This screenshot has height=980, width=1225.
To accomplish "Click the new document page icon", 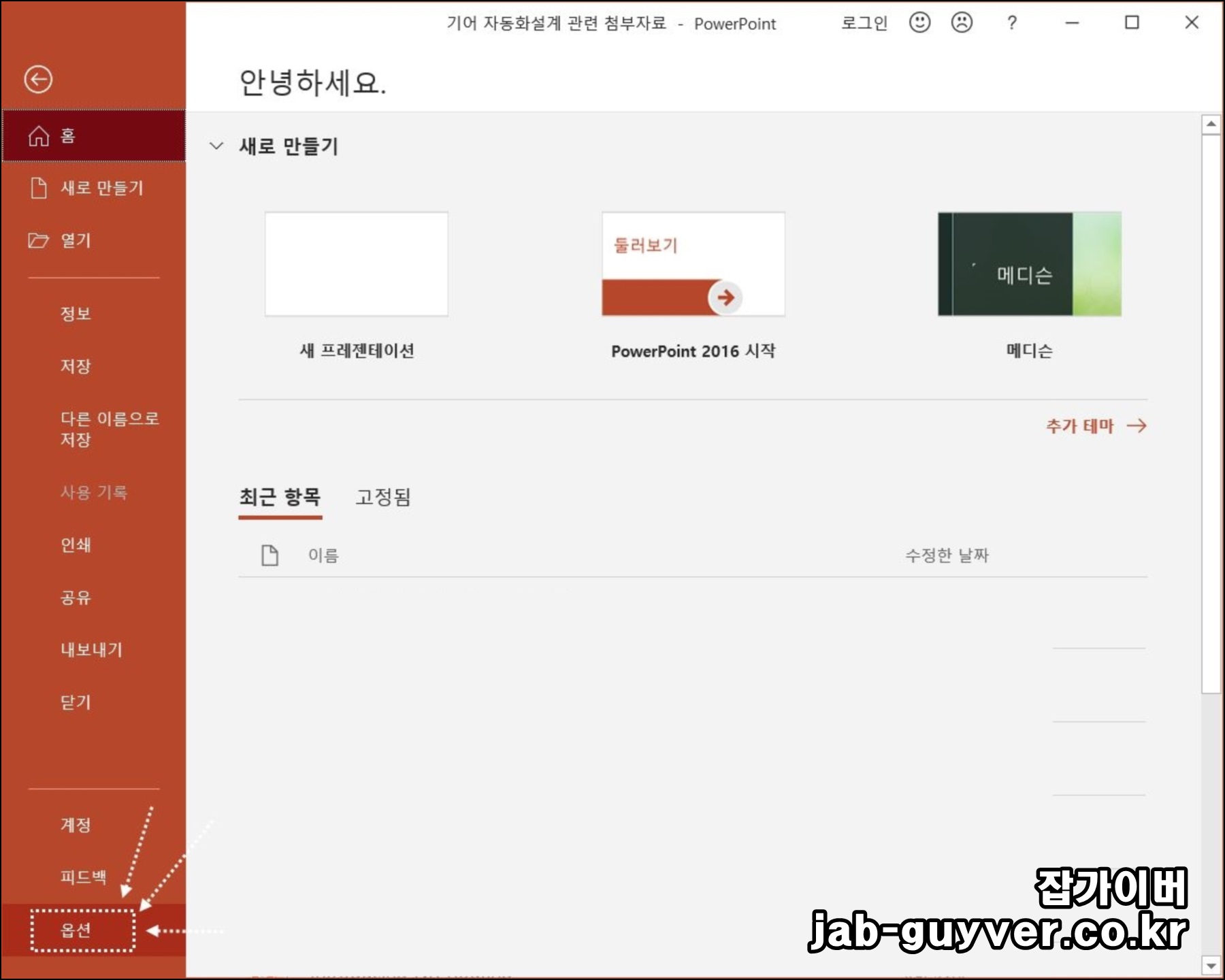I will pyautogui.click(x=39, y=188).
